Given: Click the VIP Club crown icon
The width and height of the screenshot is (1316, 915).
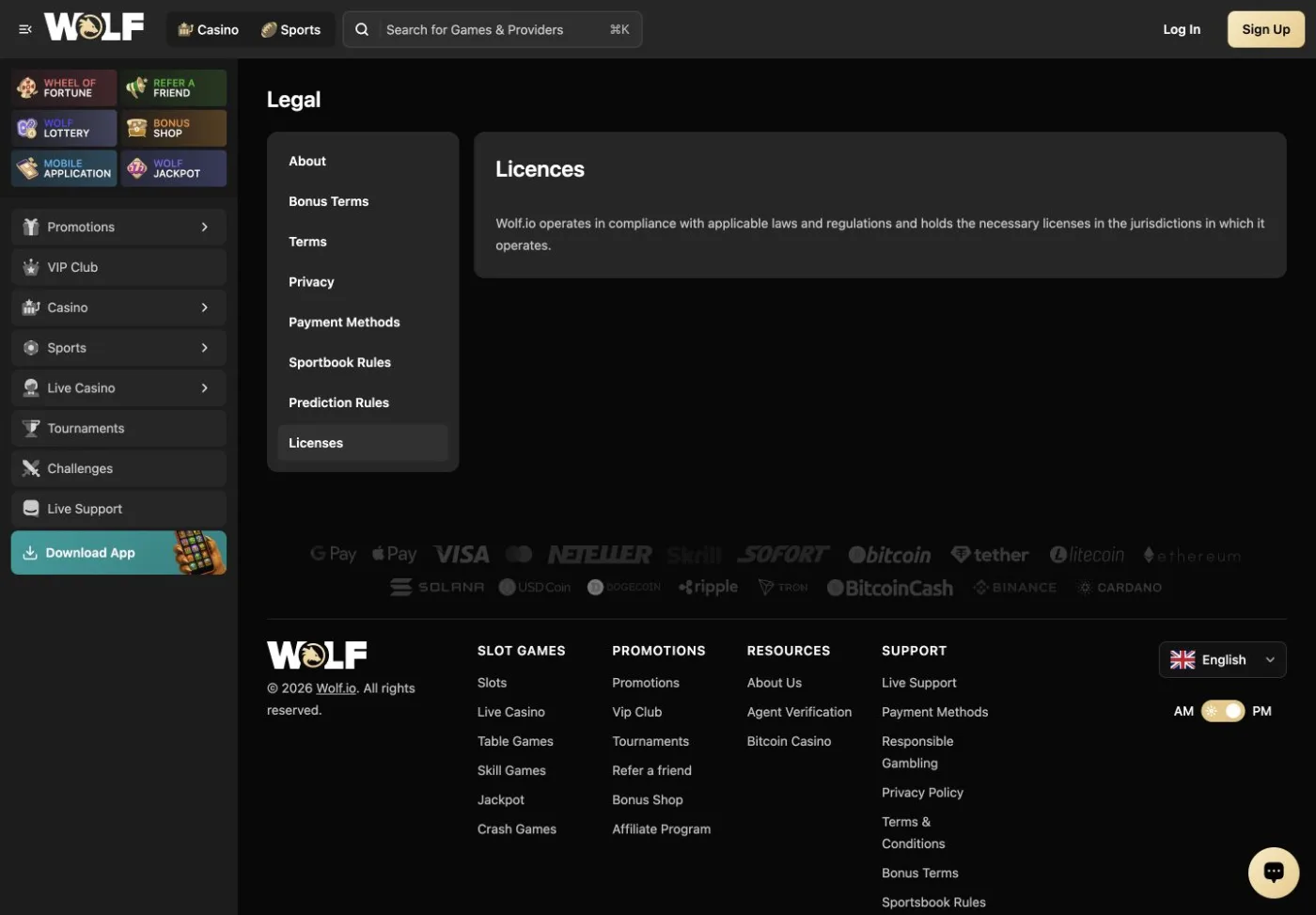Looking at the screenshot, I should tap(31, 267).
